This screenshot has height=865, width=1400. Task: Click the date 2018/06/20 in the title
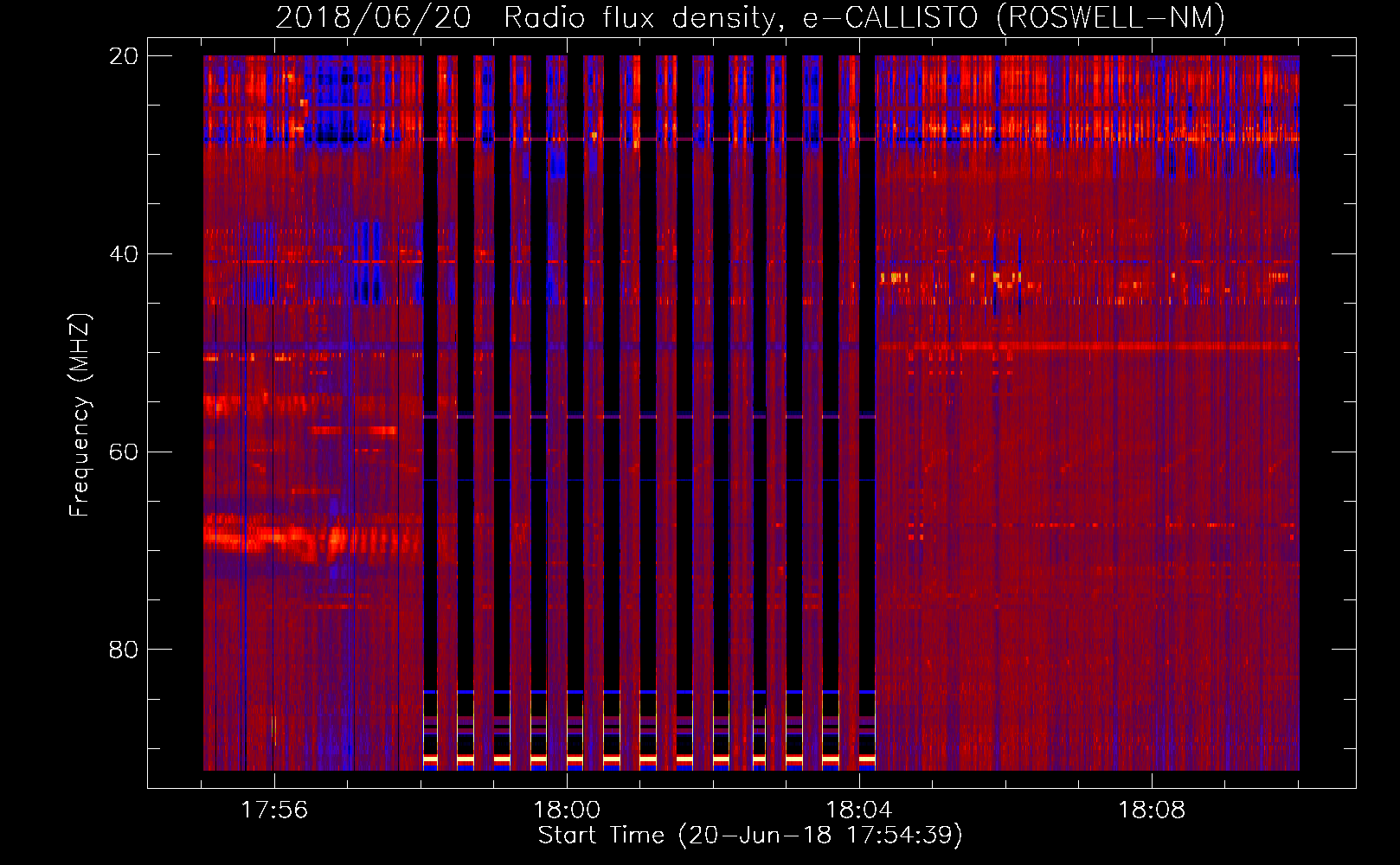click(x=373, y=17)
